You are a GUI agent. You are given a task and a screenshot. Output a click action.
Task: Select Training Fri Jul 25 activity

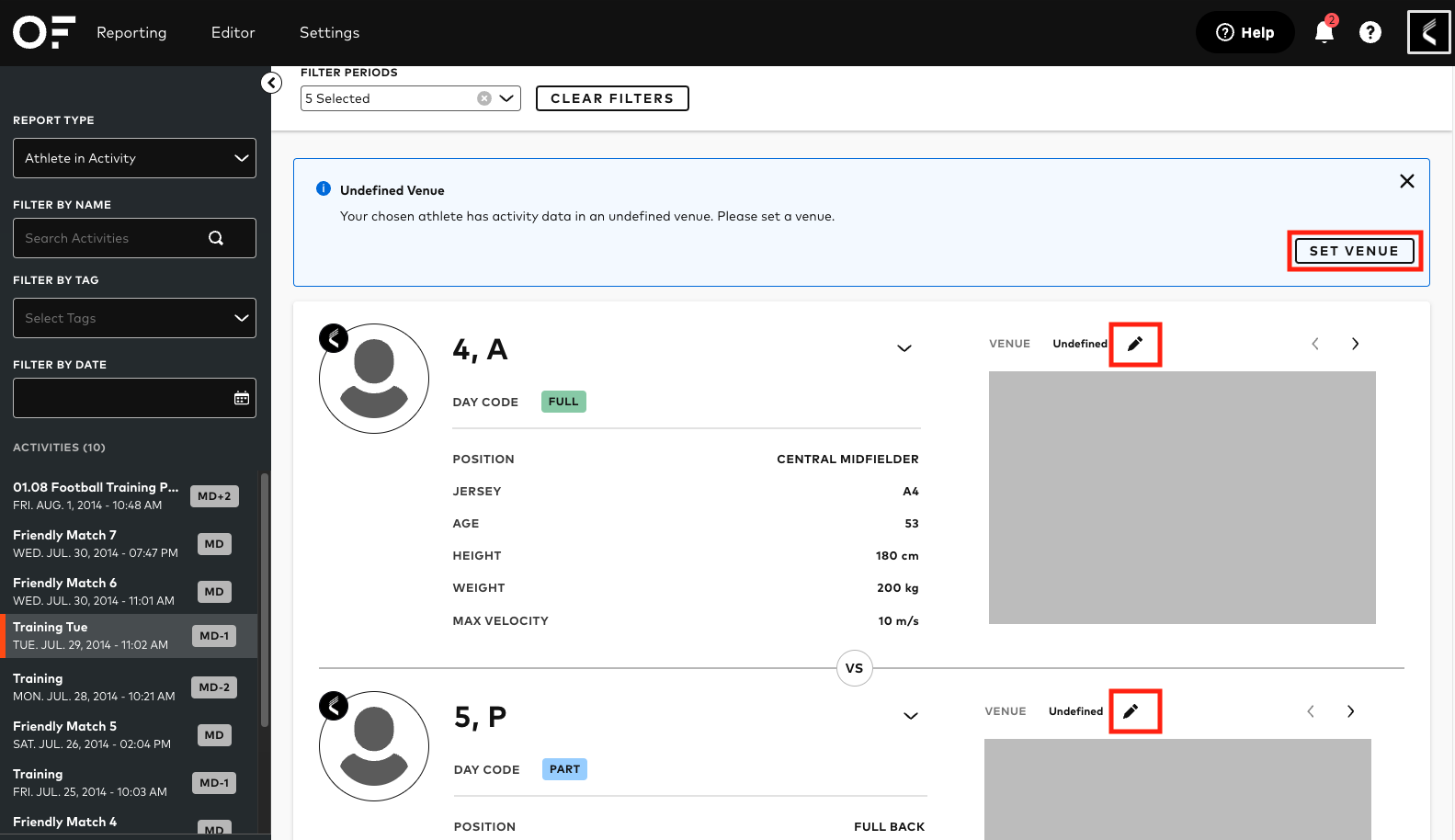129,783
